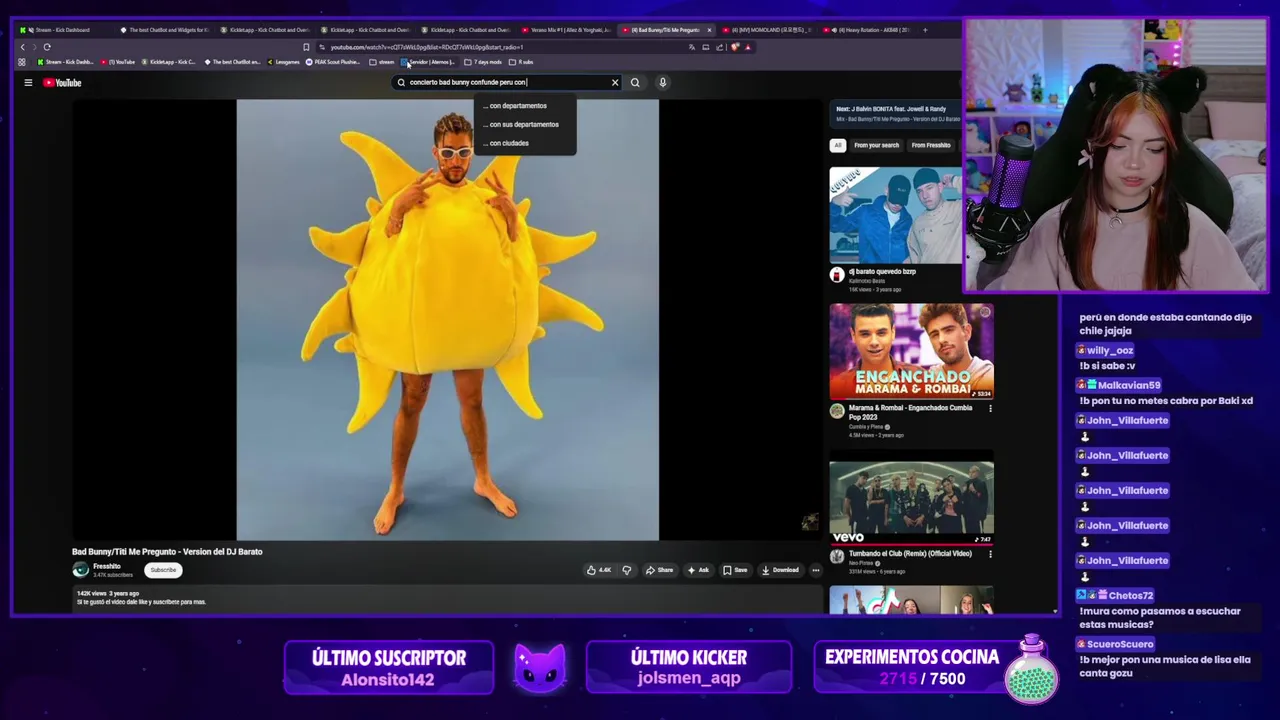Click chat username ScueroScuero
This screenshot has width=1280, height=720.
pos(1120,644)
